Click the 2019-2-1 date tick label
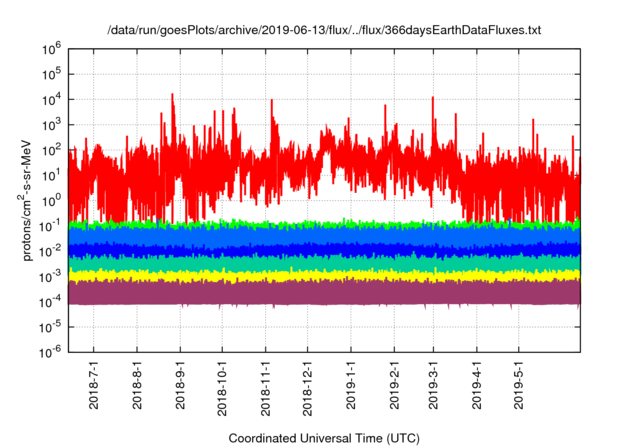This screenshot has width=640, height=448. point(394,385)
